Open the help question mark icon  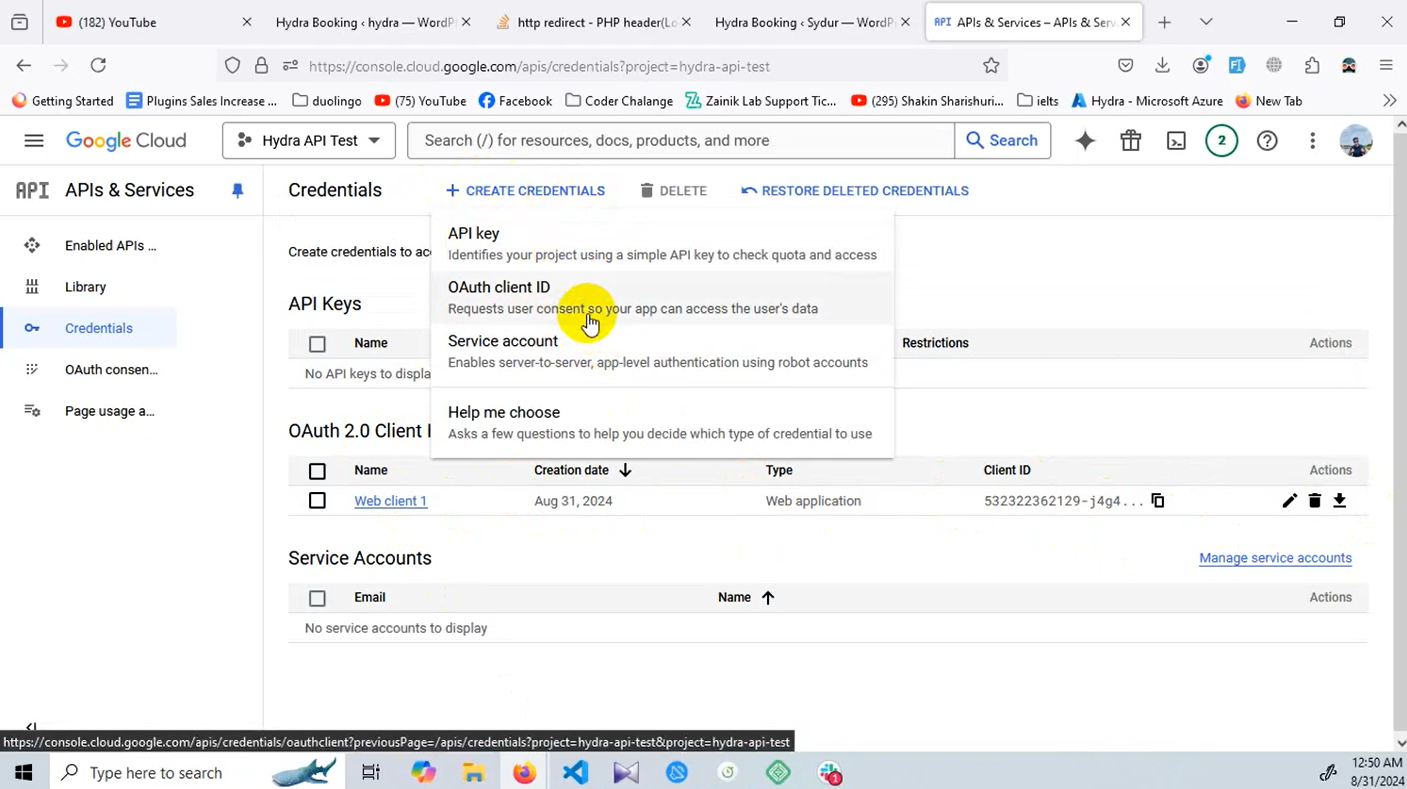click(1267, 141)
